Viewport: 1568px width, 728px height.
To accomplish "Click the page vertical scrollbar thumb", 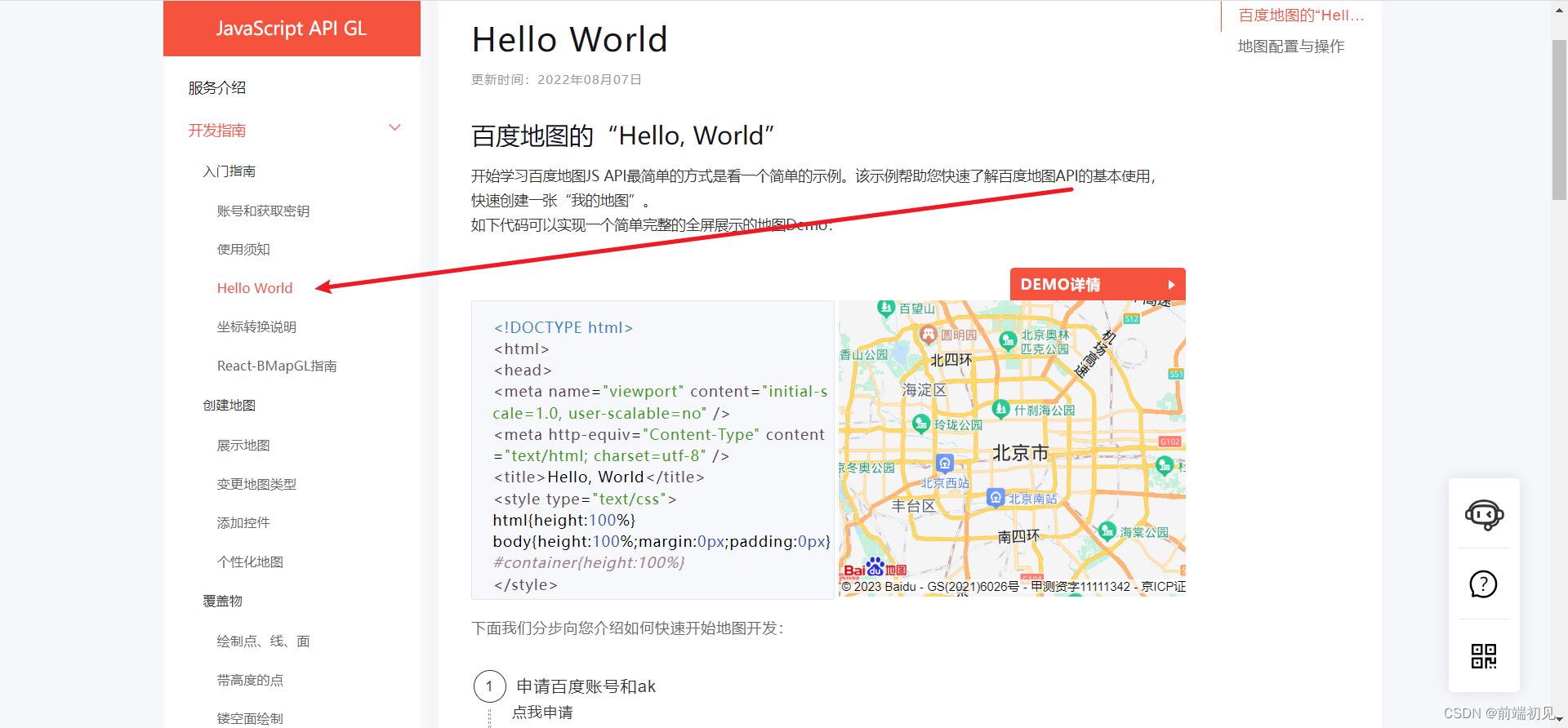I will (1559, 119).
